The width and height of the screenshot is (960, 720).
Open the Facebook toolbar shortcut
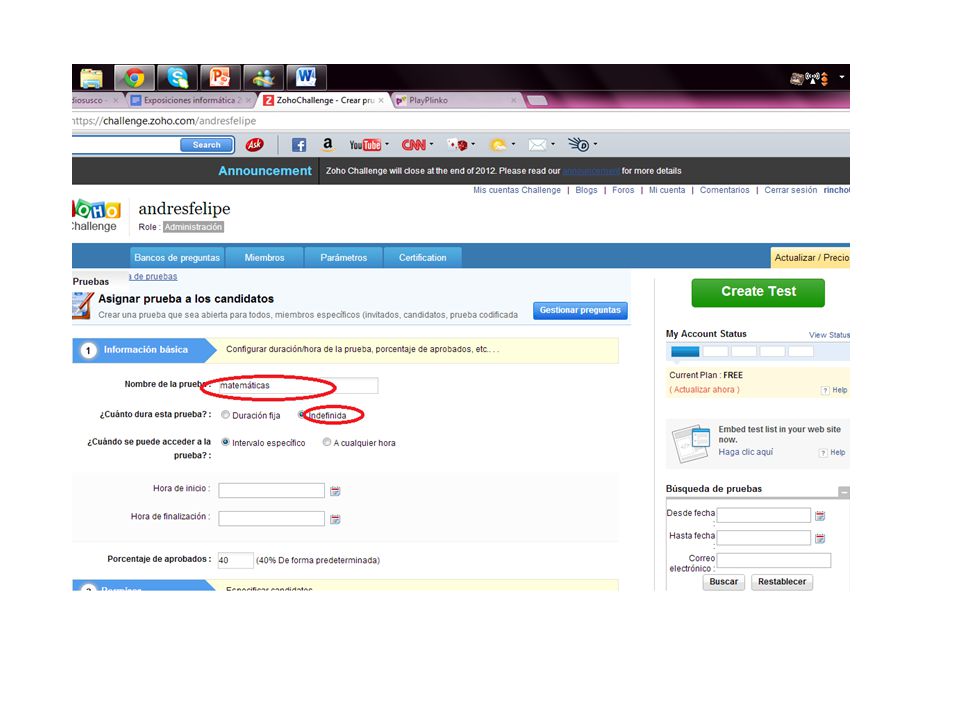(299, 145)
